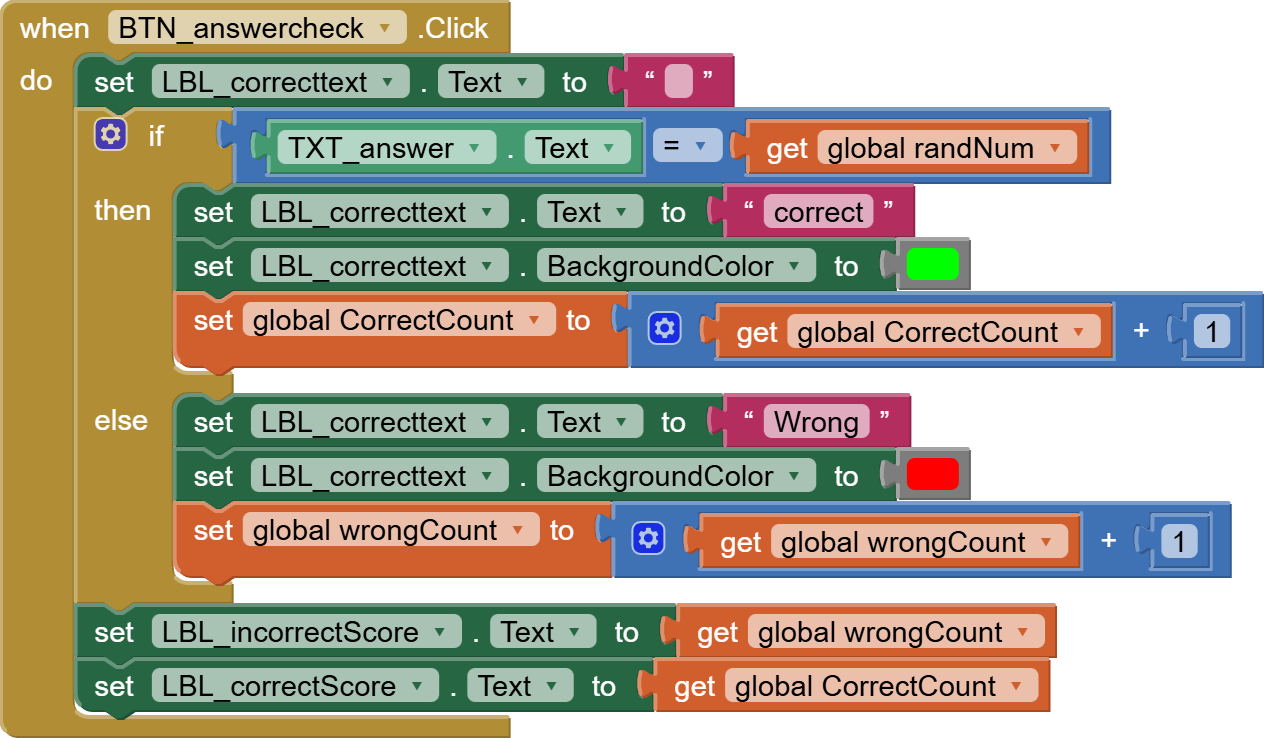Open the if block mutator gear
The image size is (1264, 738).
[111, 134]
